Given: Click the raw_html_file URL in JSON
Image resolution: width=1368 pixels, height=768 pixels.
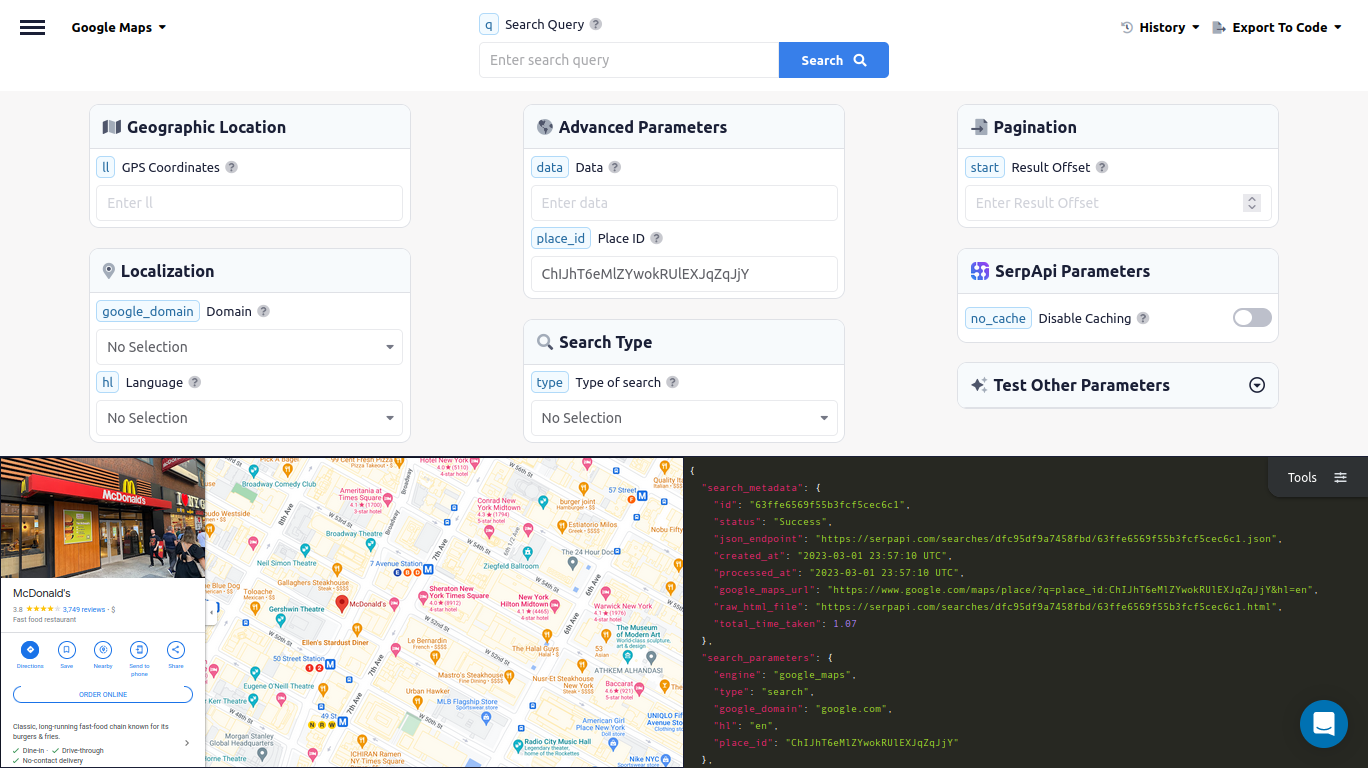Looking at the screenshot, I should [x=1046, y=607].
